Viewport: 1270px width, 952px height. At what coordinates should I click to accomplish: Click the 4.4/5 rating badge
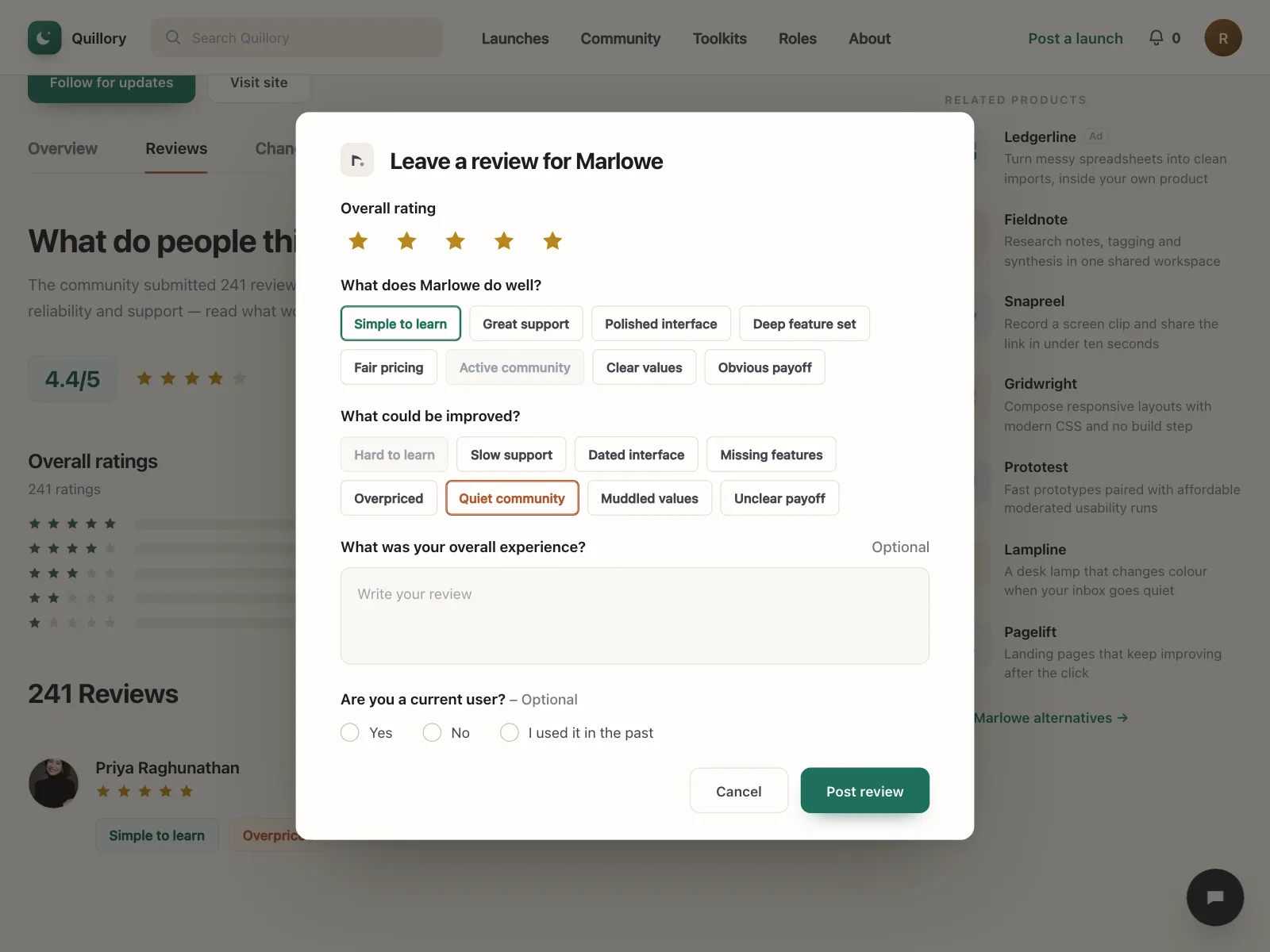pos(72,379)
